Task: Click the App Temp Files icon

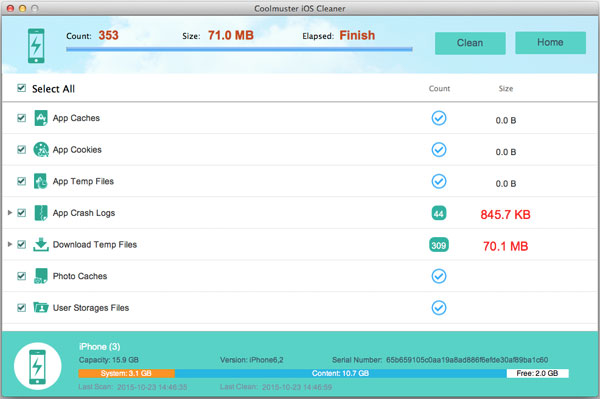Action: [x=41, y=181]
